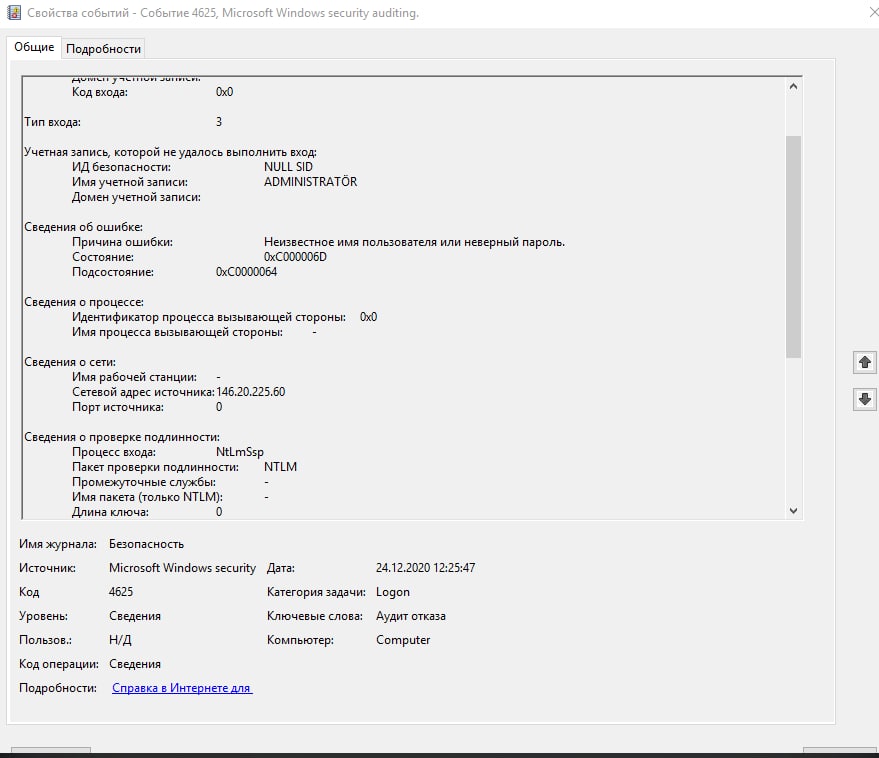
Task: Click the Безопасность log name value
Action: [x=146, y=544]
